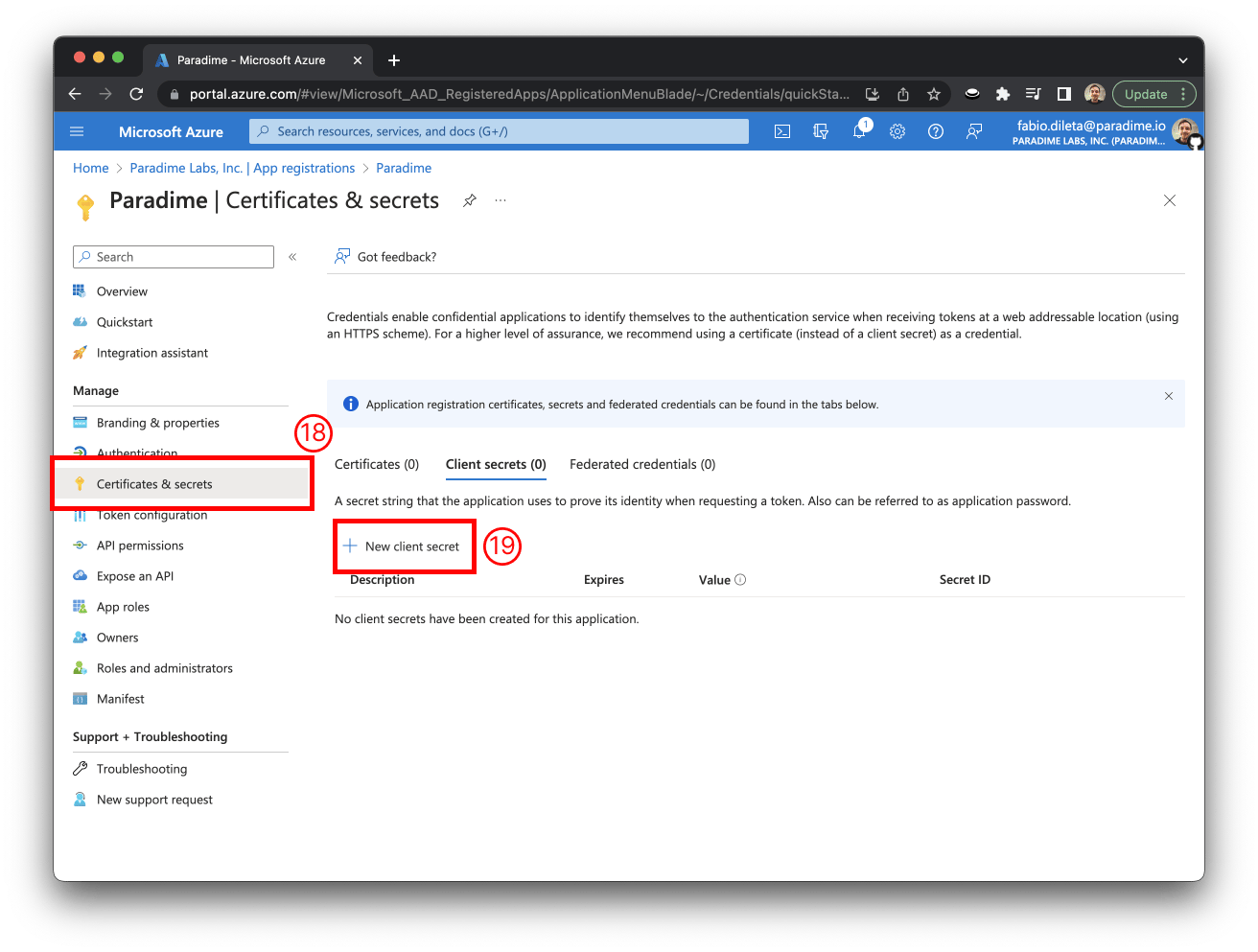
Task: Click Got feedback? link
Action: pyautogui.click(x=385, y=257)
